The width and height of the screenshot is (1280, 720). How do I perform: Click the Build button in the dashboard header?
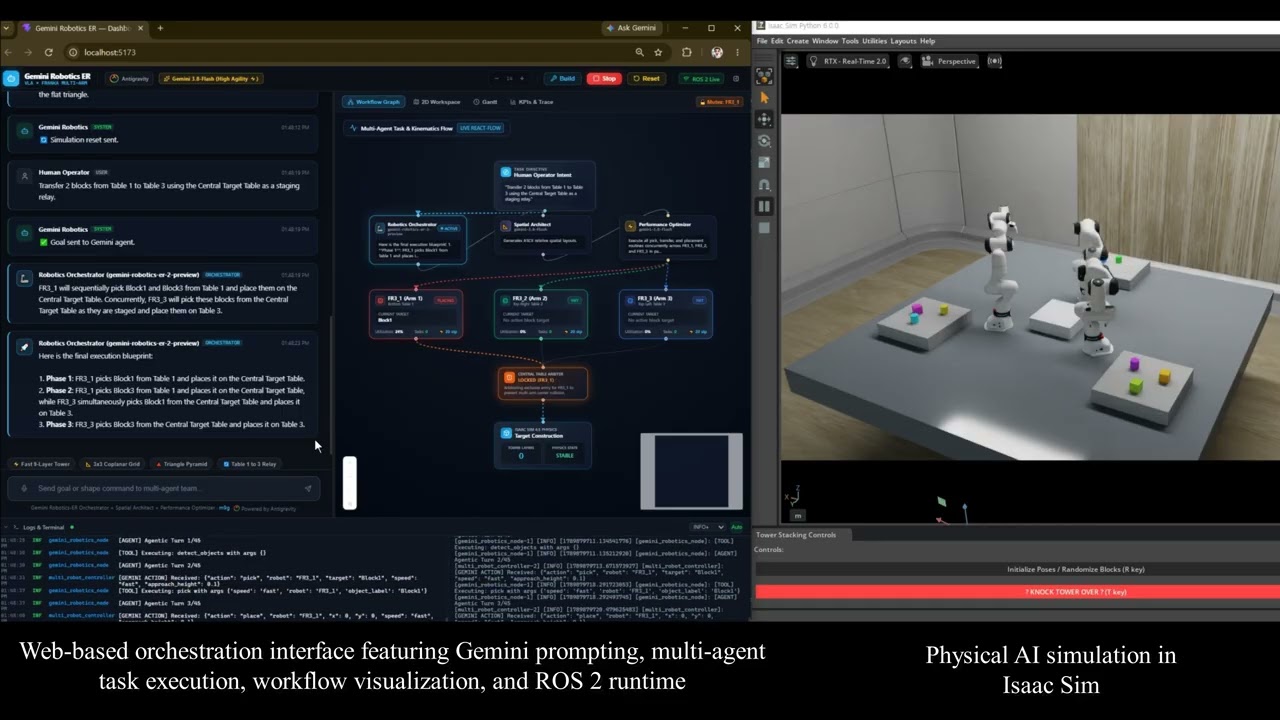pos(562,78)
